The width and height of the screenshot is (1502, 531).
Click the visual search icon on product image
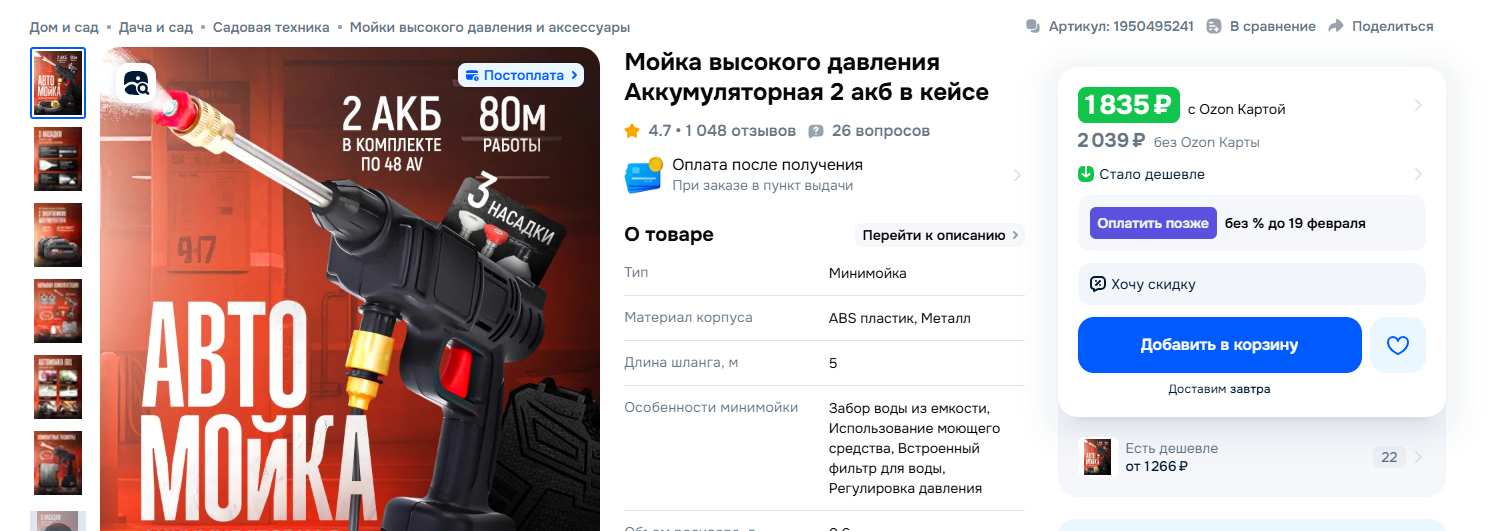(137, 82)
